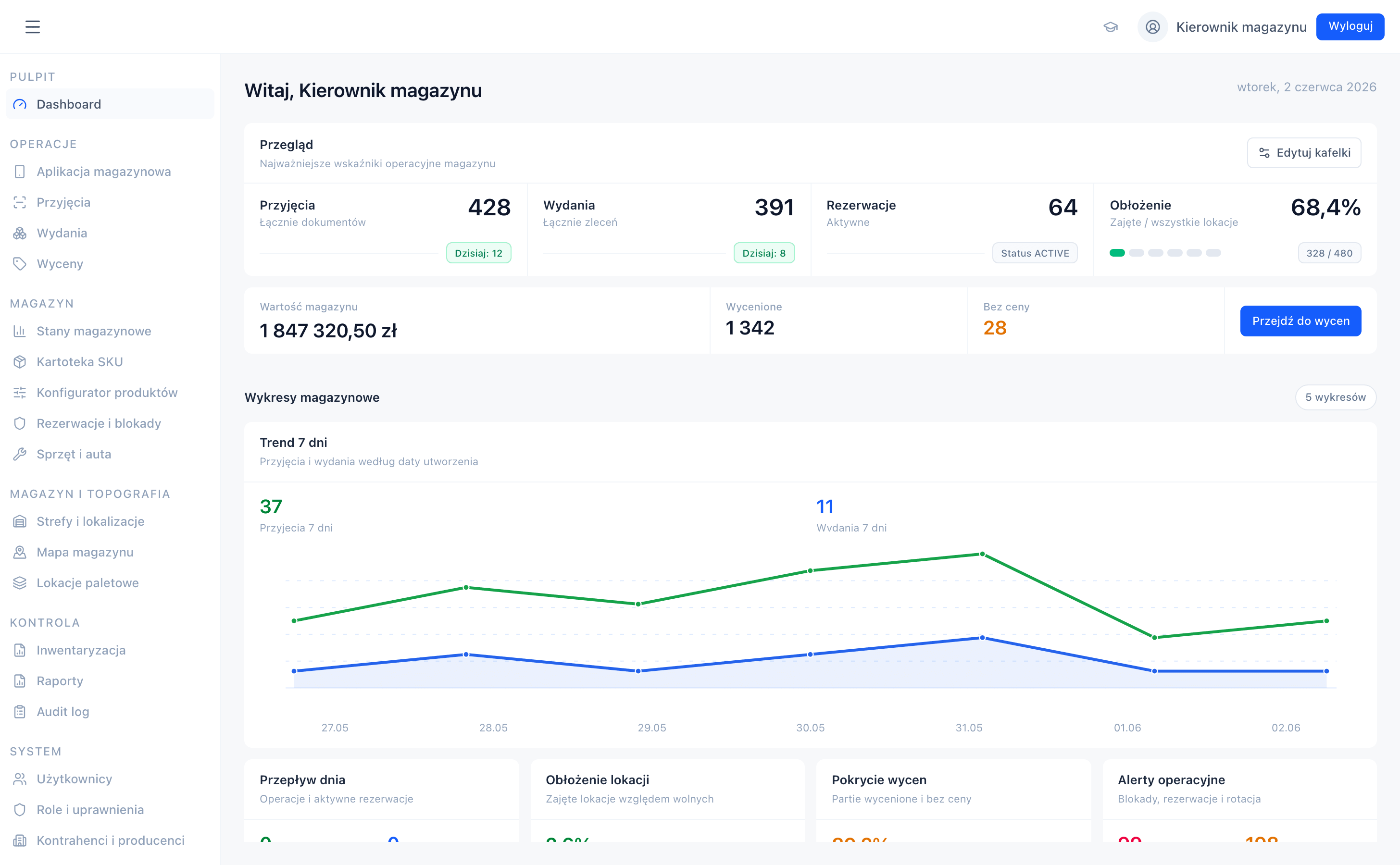
Task: Click the Lokacje paletowe layers icon
Action: tap(20, 583)
